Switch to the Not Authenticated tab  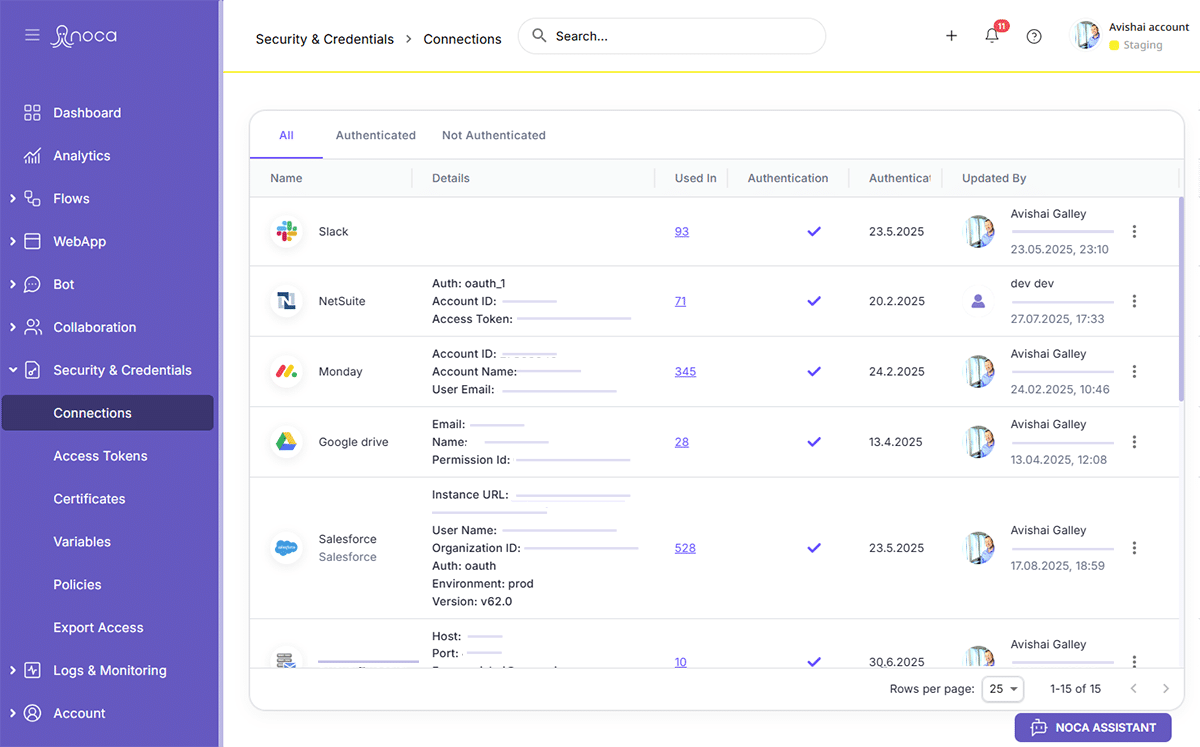(493, 135)
